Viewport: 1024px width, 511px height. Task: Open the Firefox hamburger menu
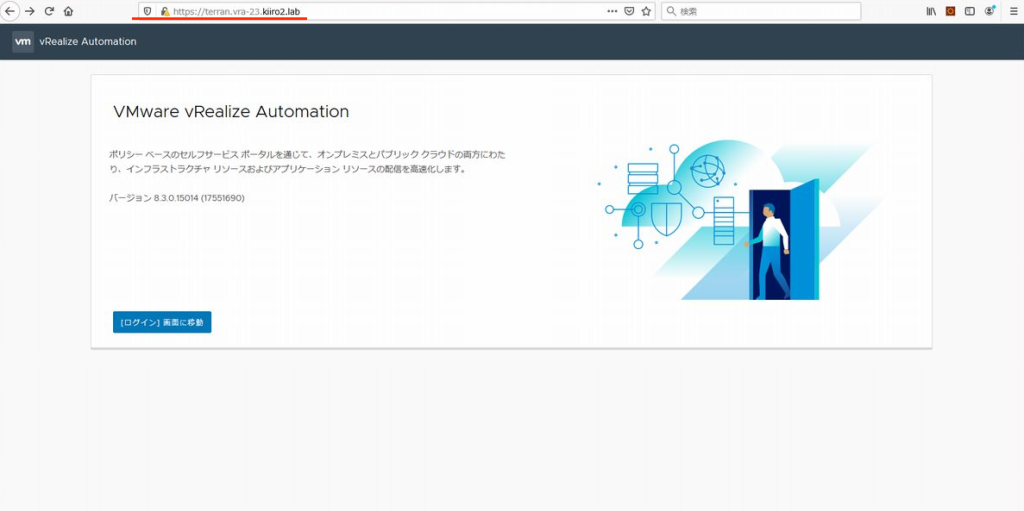pos(1014,11)
